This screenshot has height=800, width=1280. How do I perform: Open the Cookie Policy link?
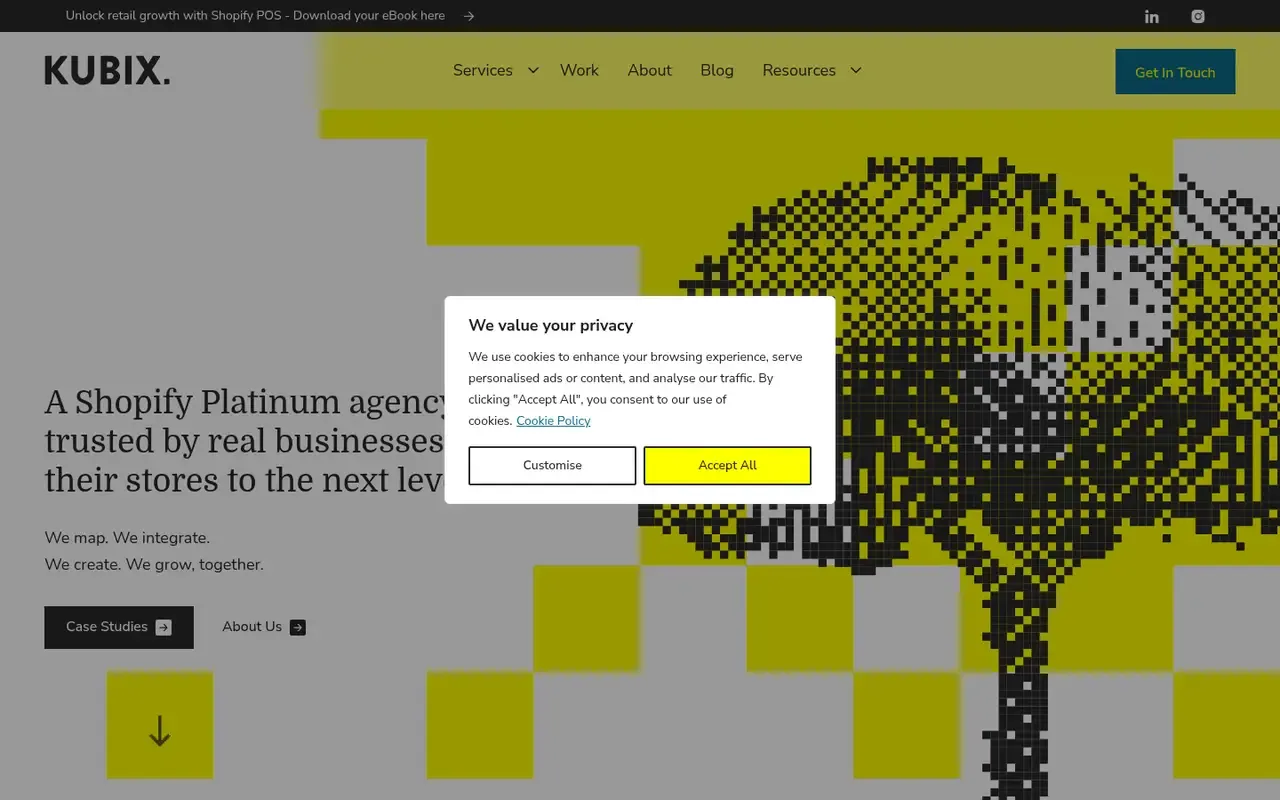pos(553,421)
